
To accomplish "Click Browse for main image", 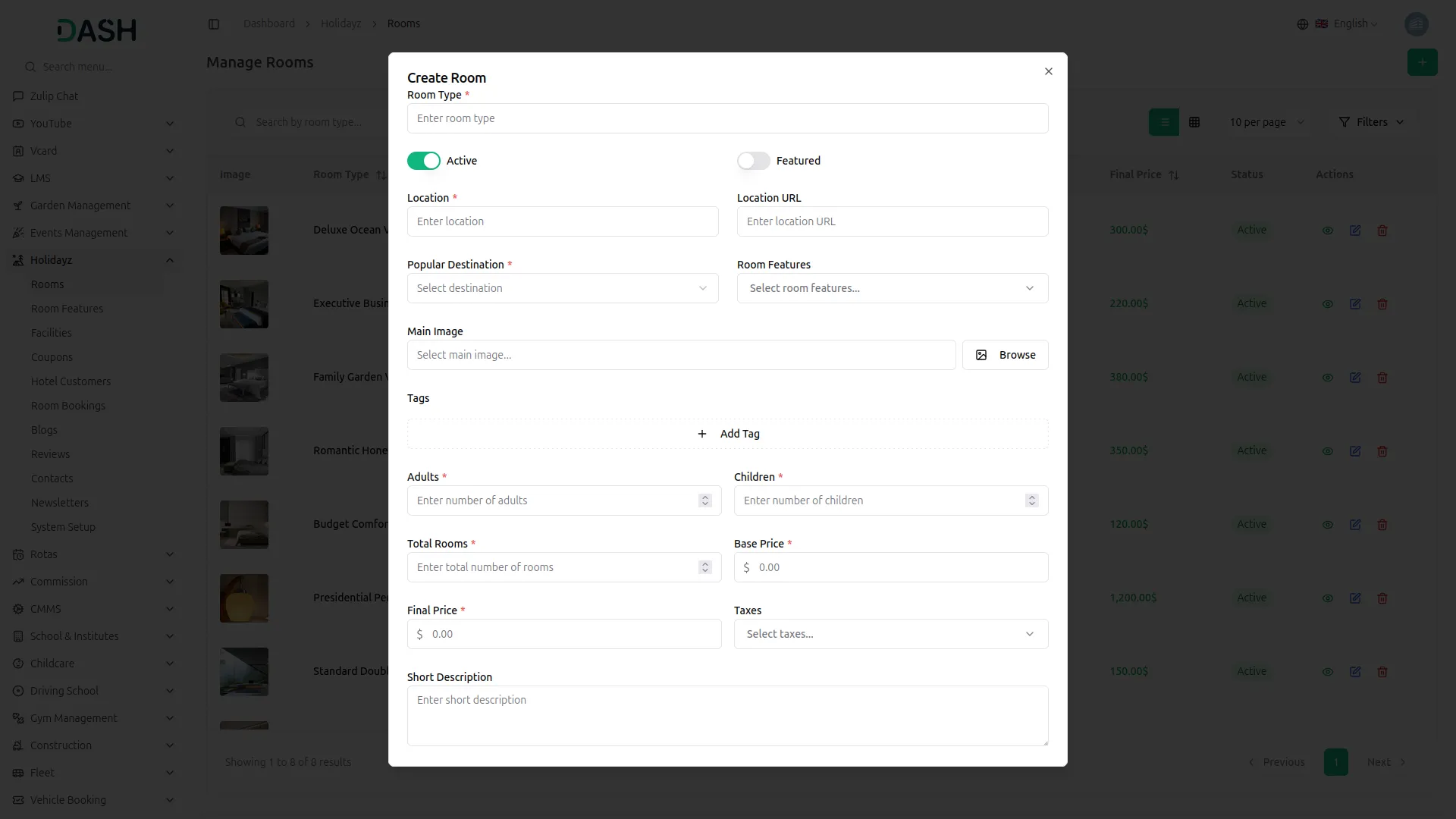I will tap(1006, 355).
